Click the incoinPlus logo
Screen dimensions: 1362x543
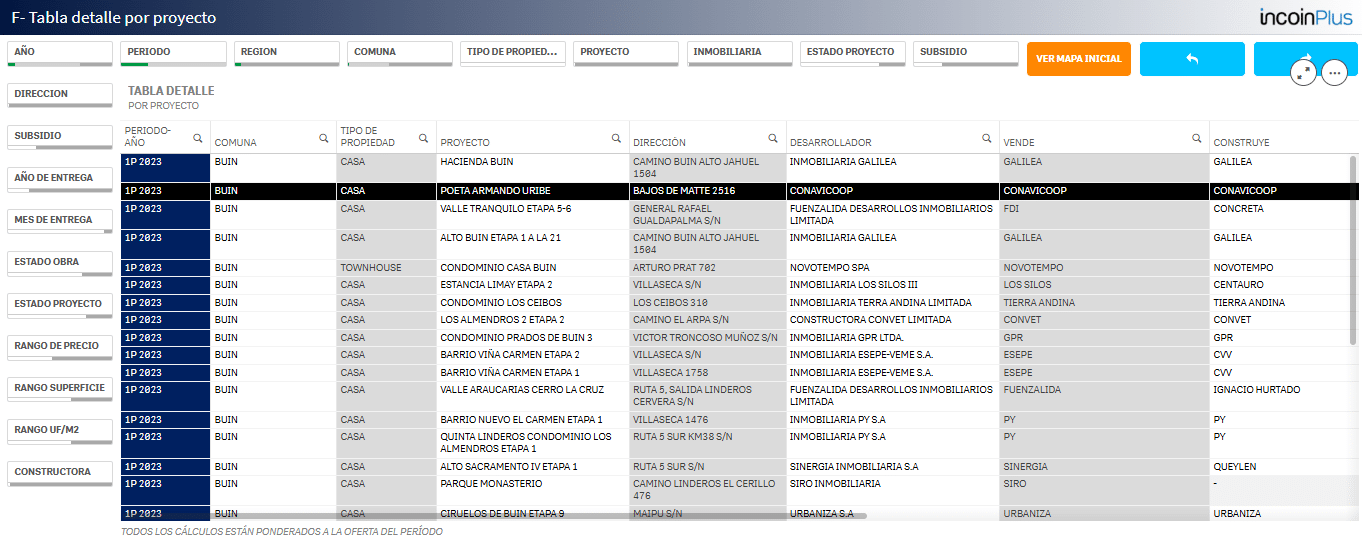pos(1306,17)
